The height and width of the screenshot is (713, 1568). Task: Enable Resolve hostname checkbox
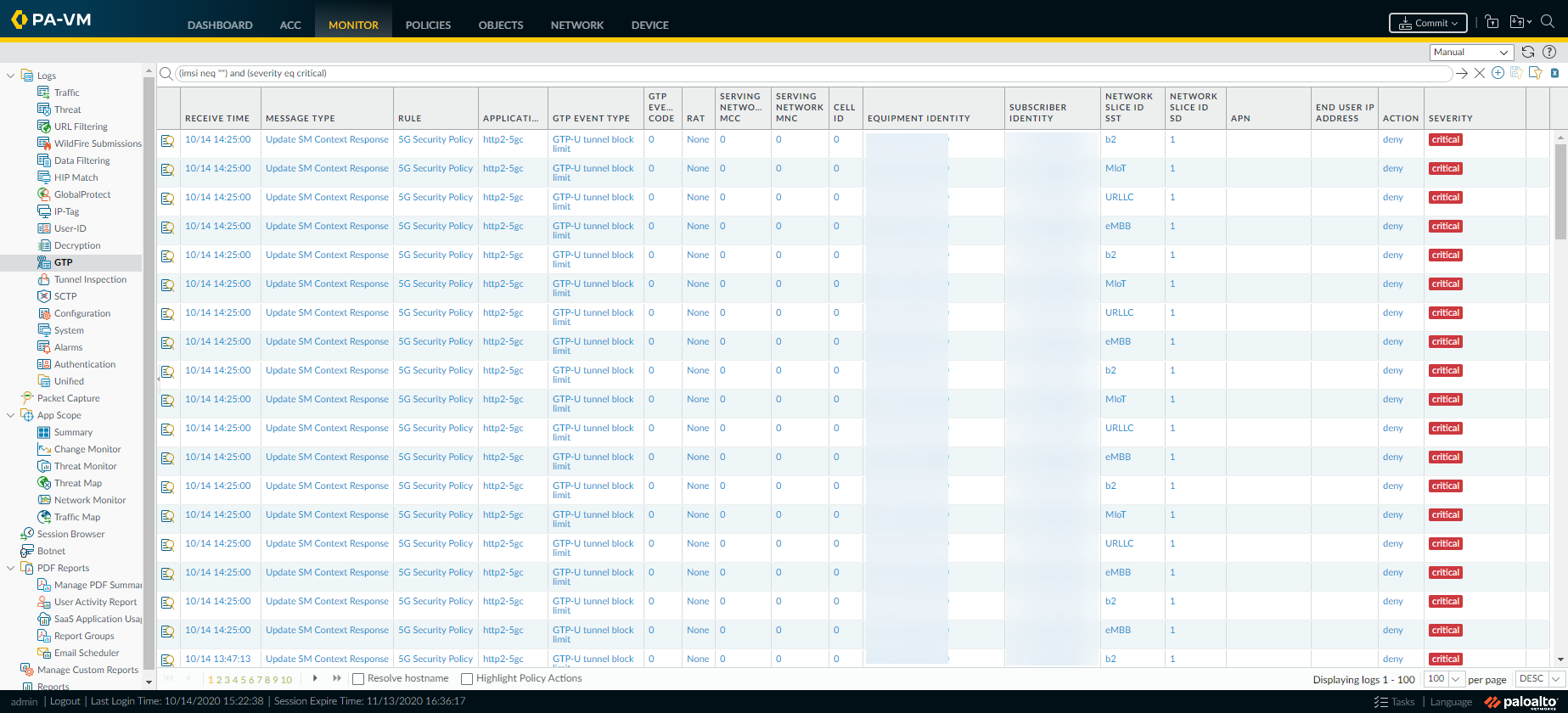(358, 679)
